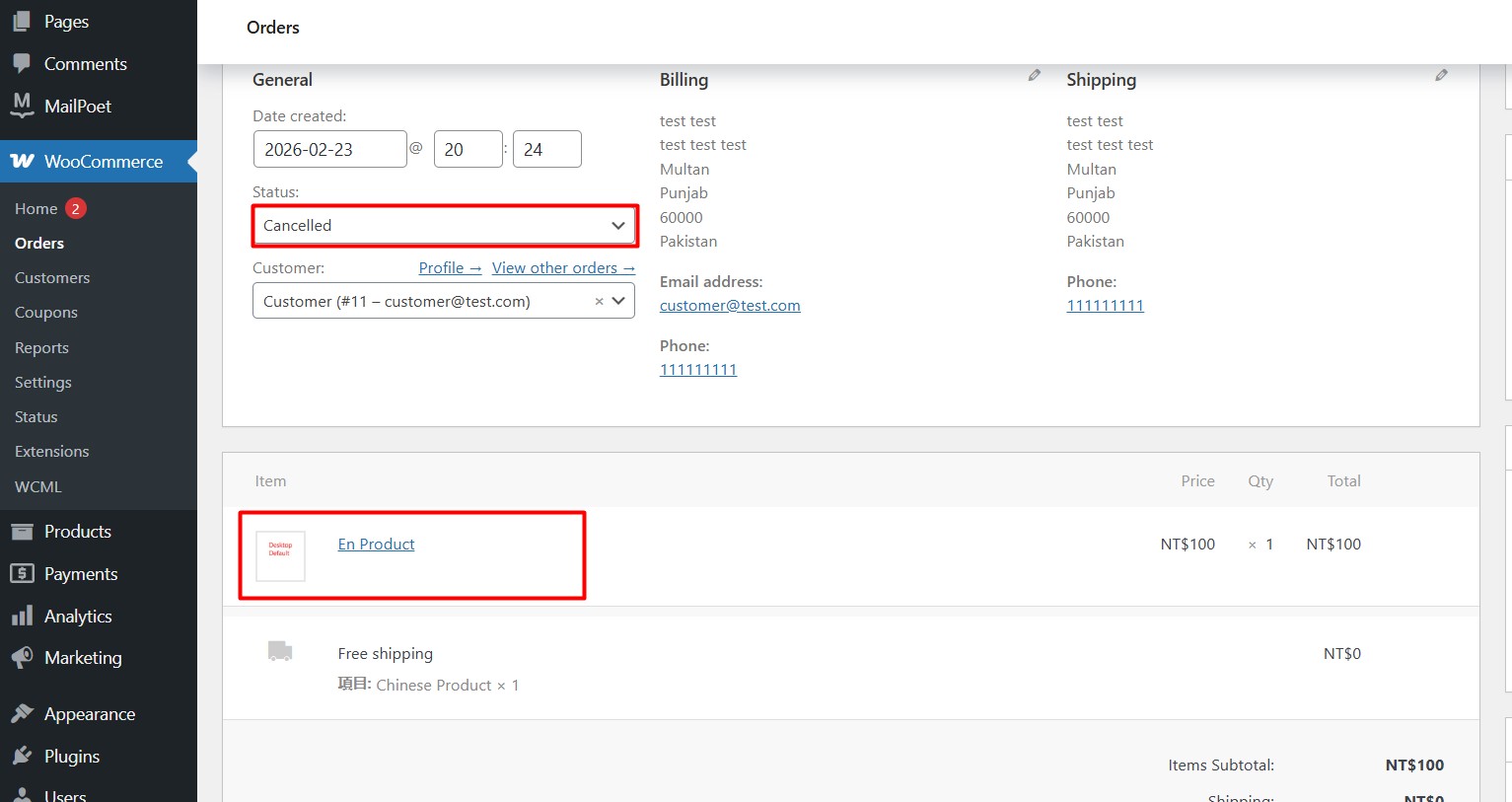Viewport: 1512px width, 802px height.
Task: Click the order date created field
Action: tap(330, 149)
